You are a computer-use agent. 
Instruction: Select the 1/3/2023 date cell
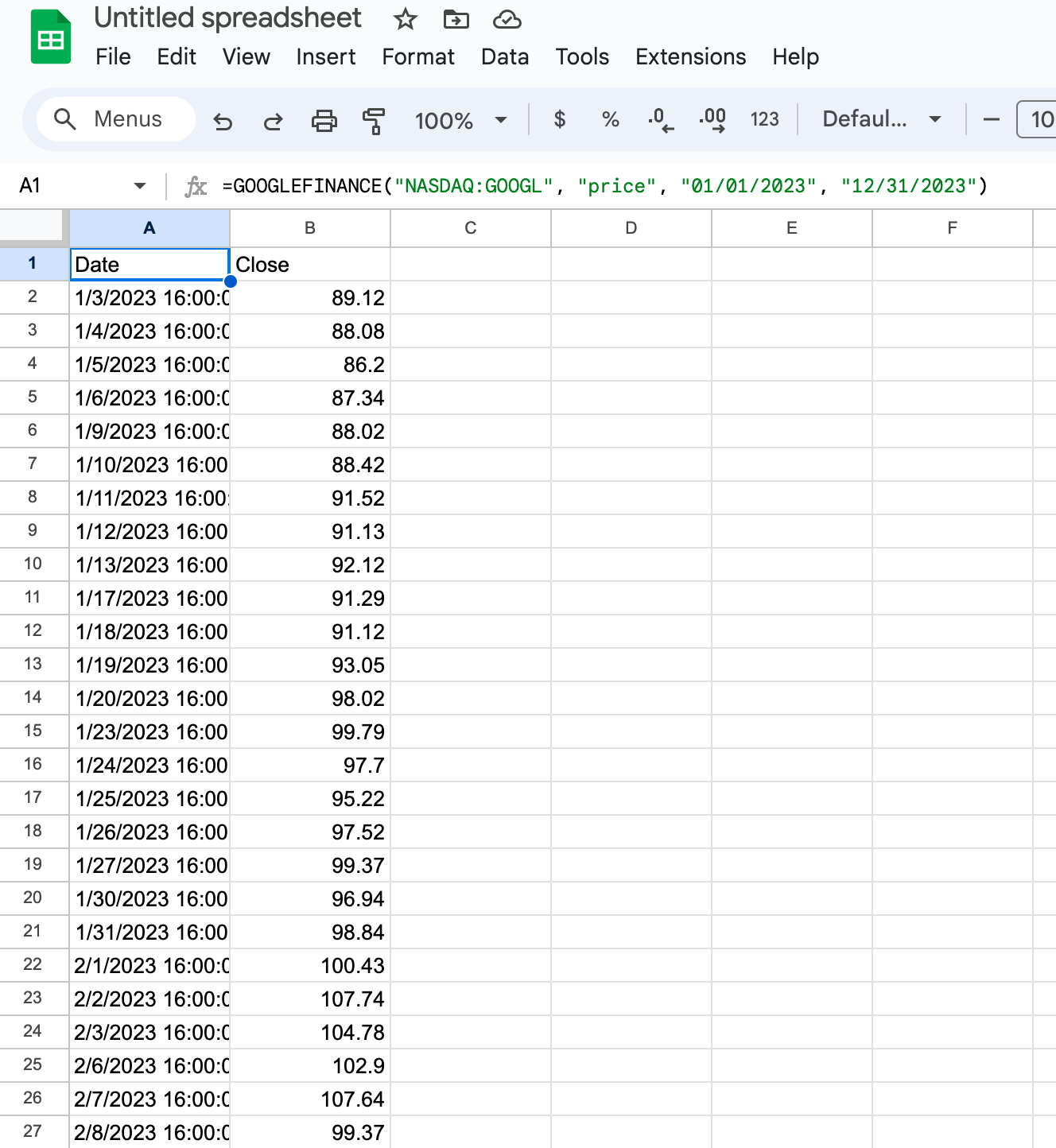149,297
